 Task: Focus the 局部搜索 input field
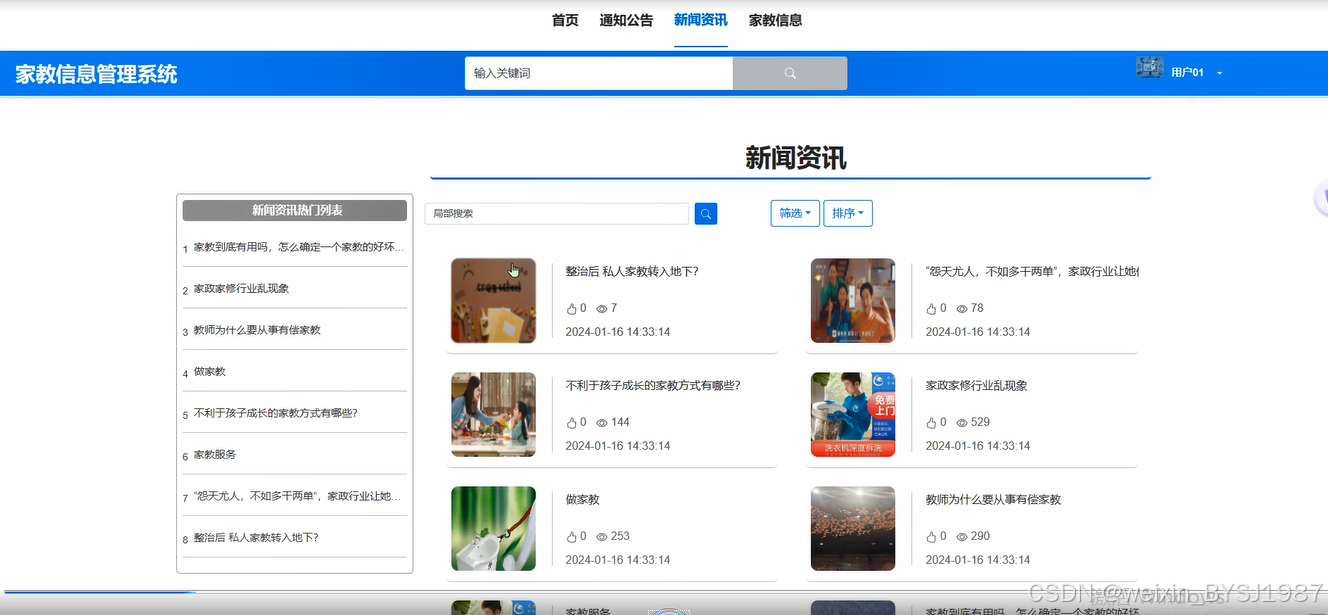pyautogui.click(x=557, y=213)
